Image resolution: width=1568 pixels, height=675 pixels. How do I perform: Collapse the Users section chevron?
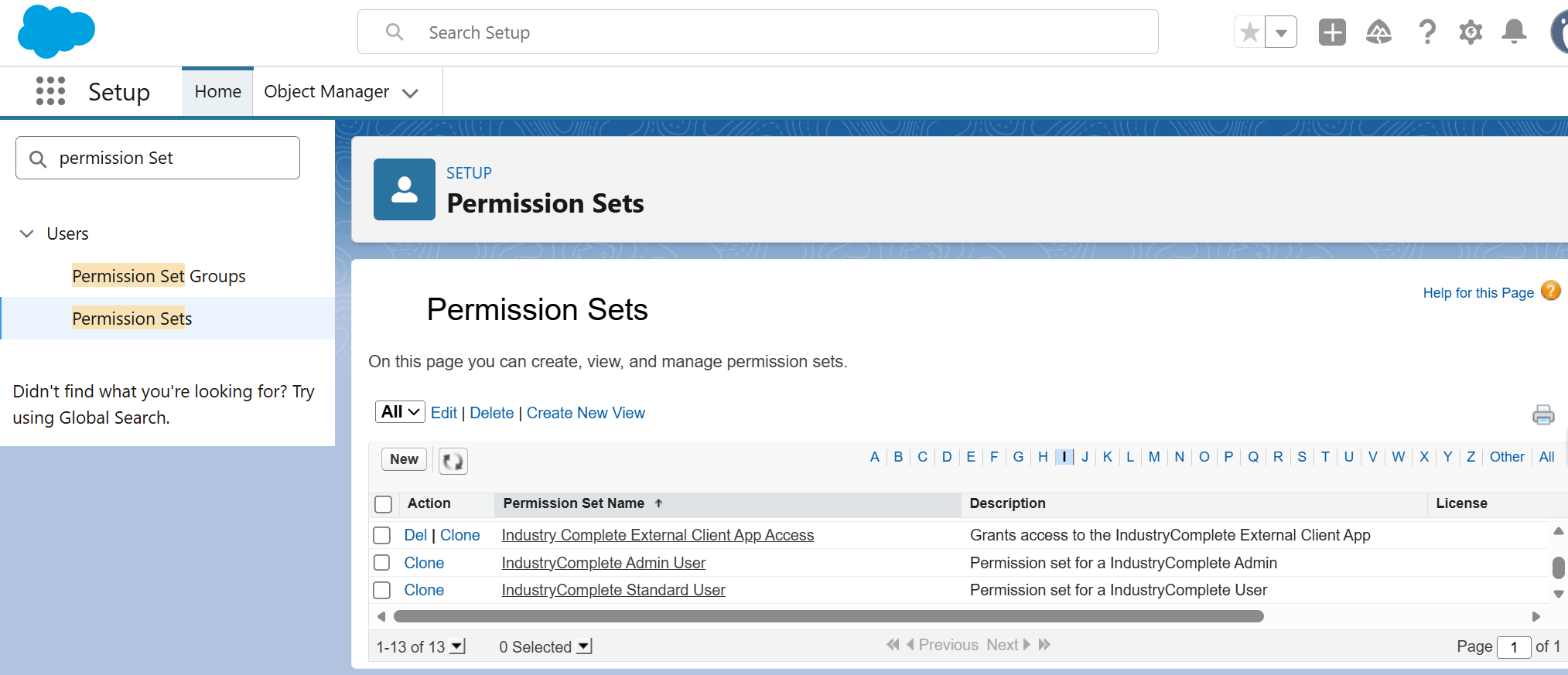coord(27,234)
